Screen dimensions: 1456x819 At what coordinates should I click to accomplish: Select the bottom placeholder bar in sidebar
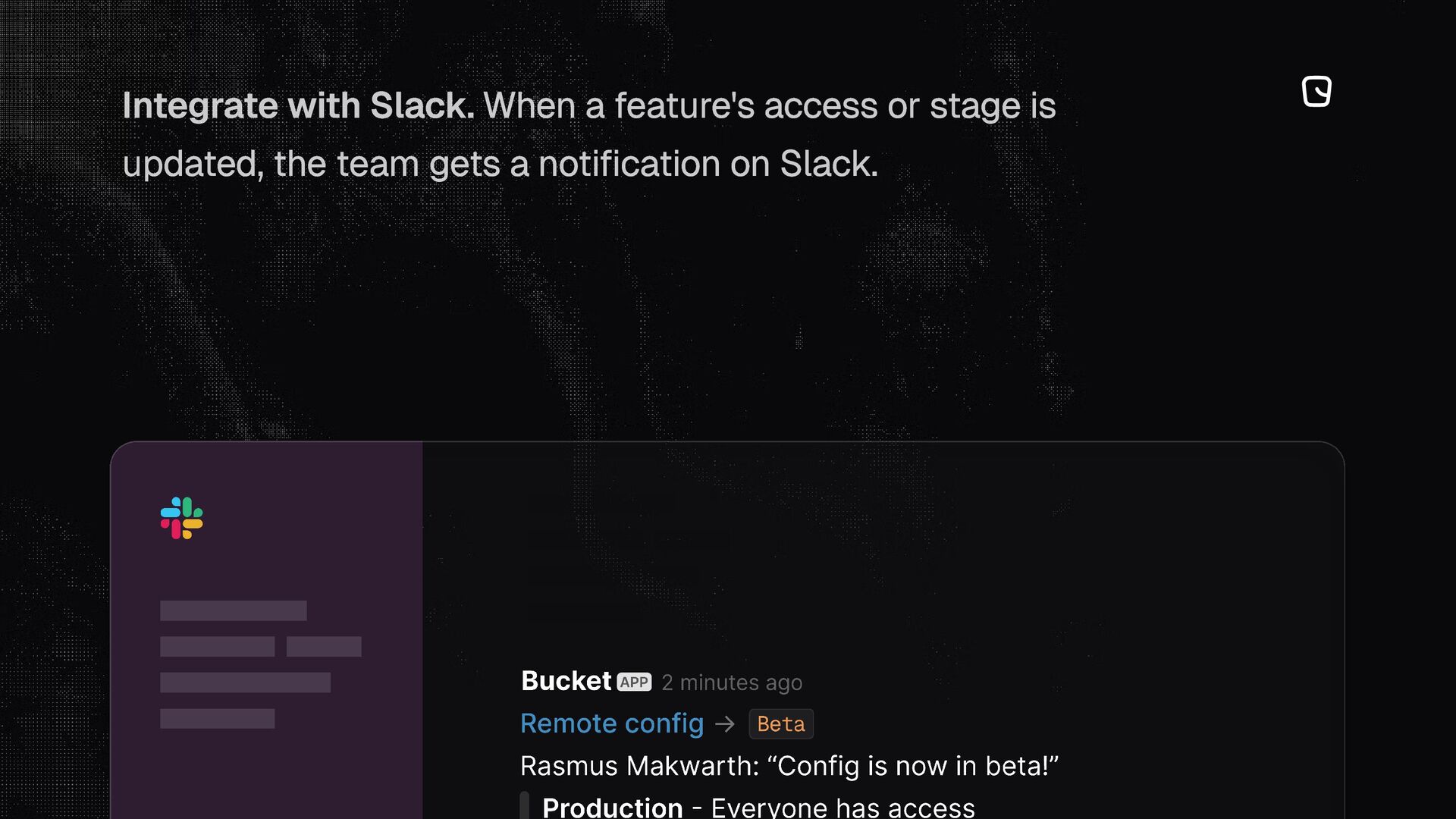pyautogui.click(x=217, y=718)
